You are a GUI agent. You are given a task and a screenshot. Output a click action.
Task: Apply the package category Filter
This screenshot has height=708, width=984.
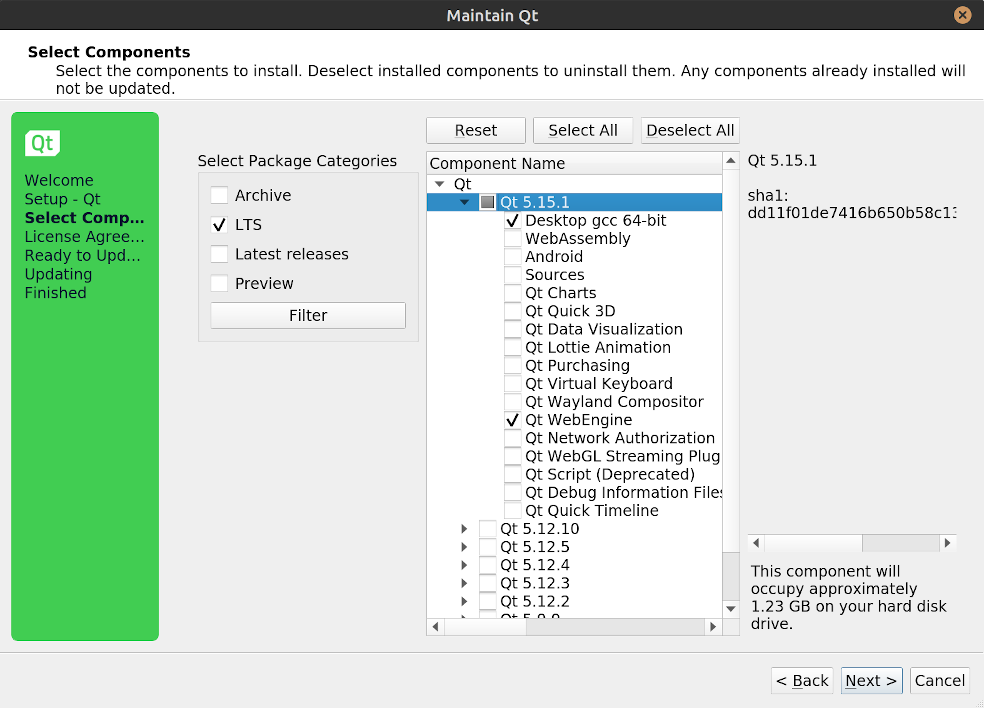(308, 315)
